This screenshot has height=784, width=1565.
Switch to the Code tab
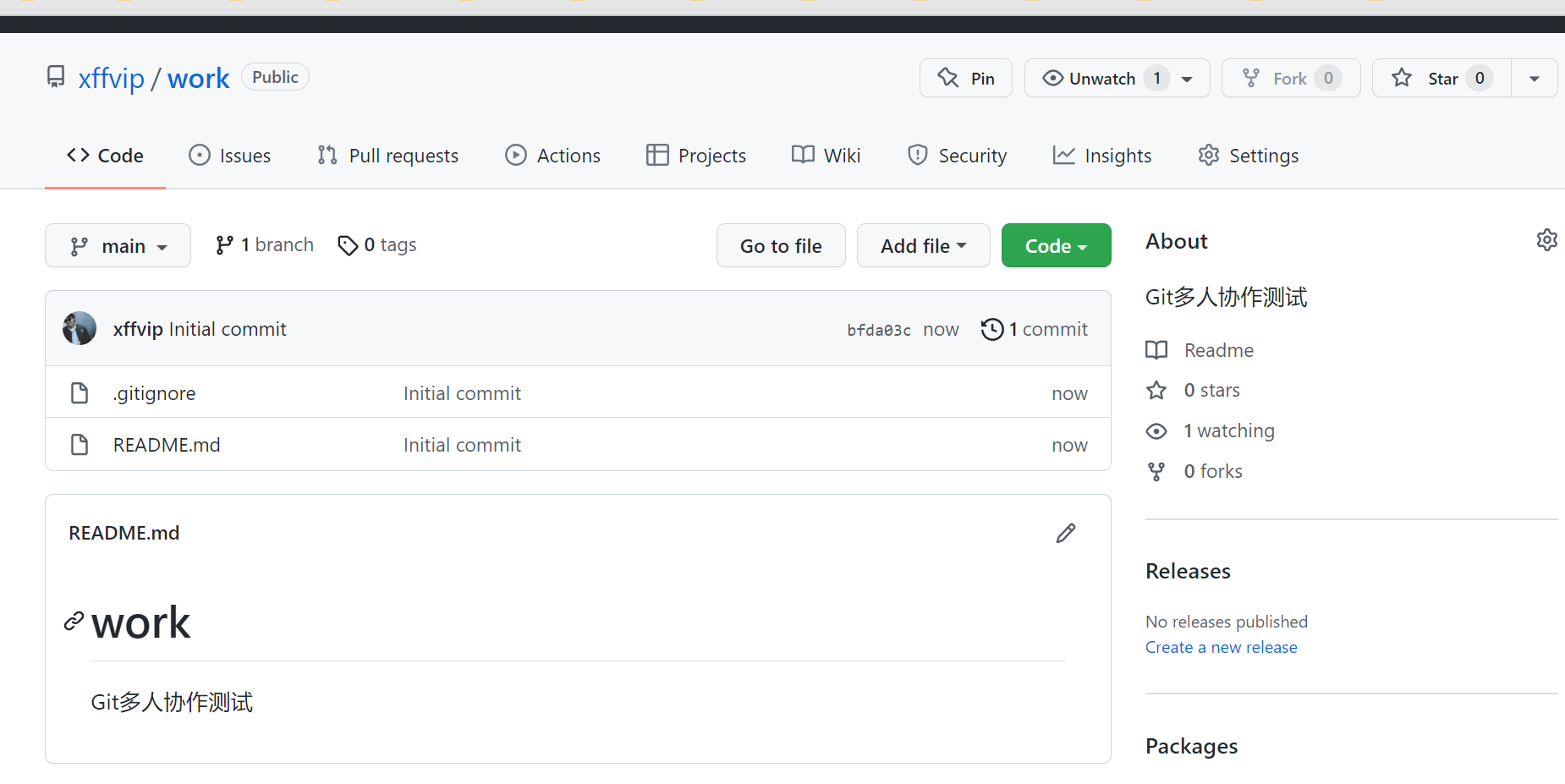[x=105, y=156]
